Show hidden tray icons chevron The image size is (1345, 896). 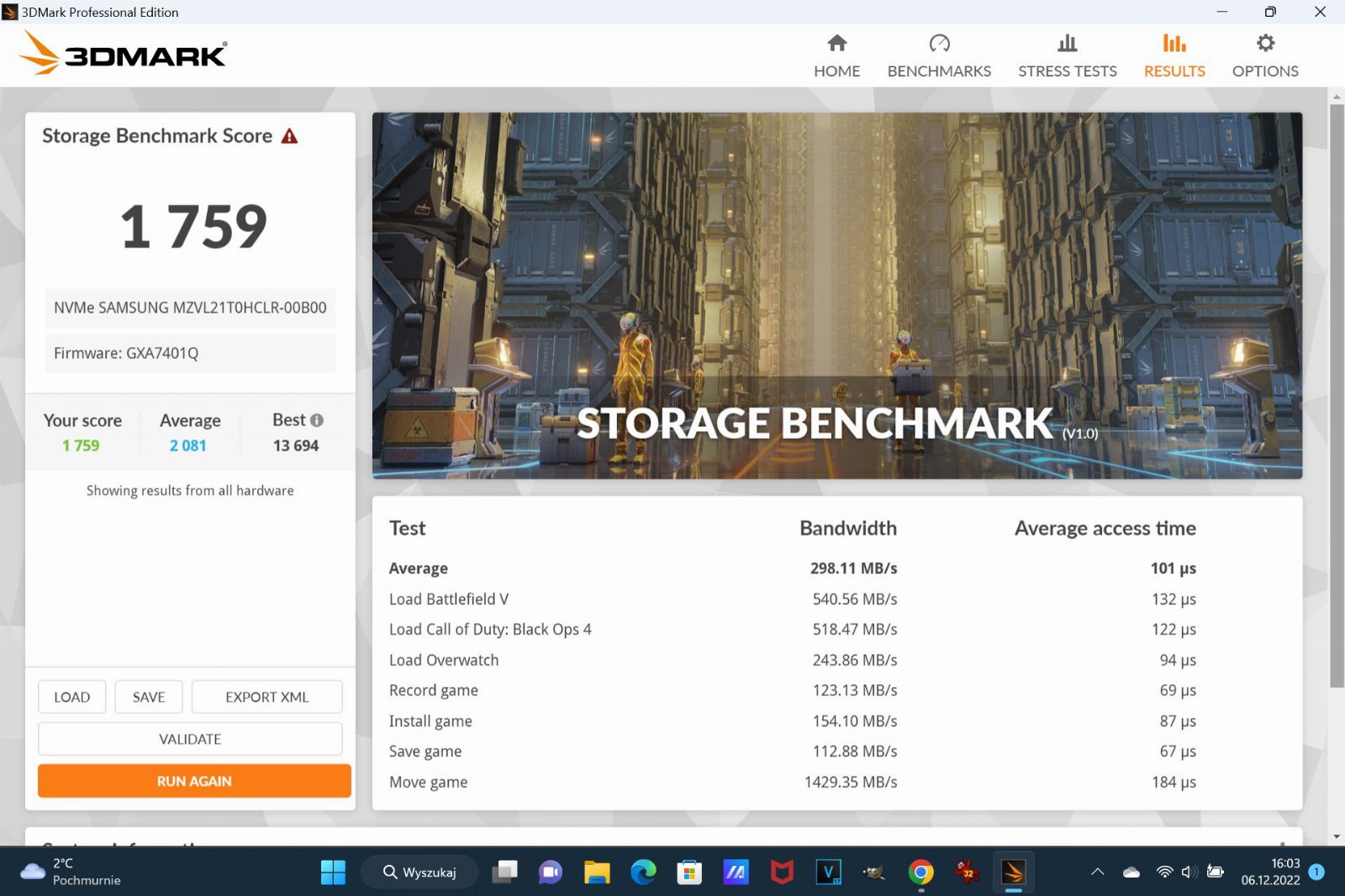pyautogui.click(x=1098, y=872)
